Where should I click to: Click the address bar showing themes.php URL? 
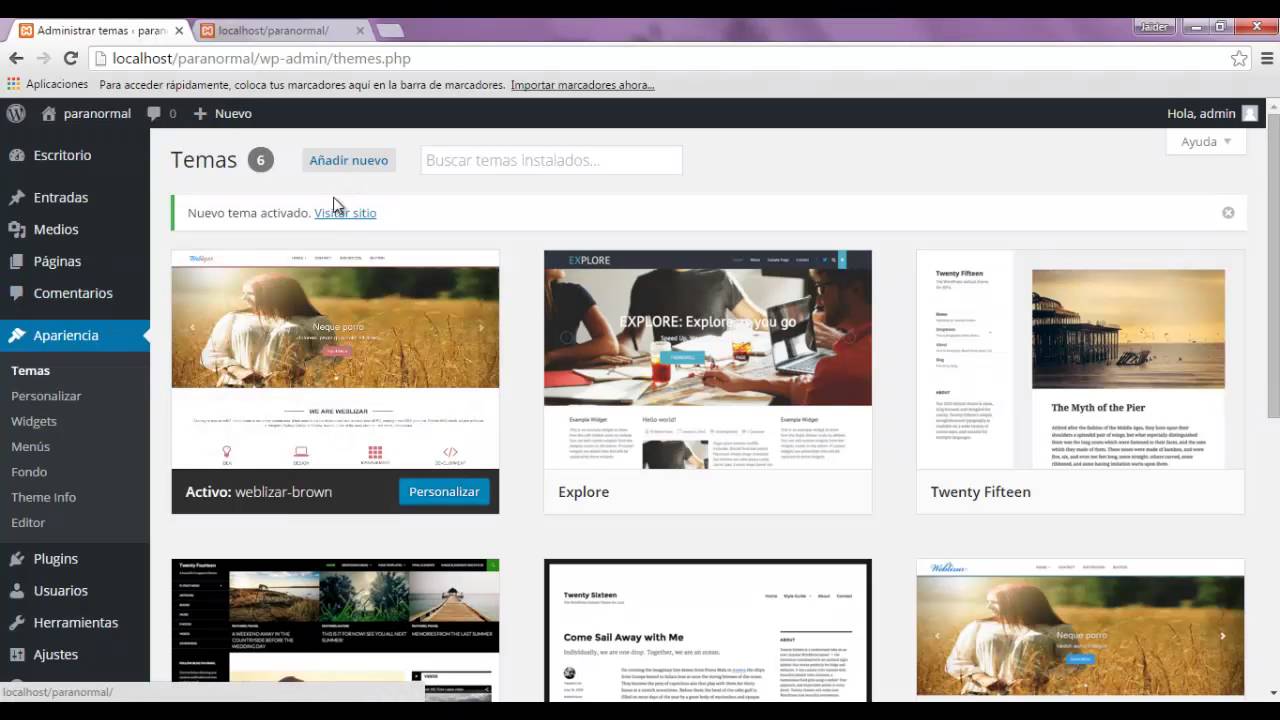point(660,58)
